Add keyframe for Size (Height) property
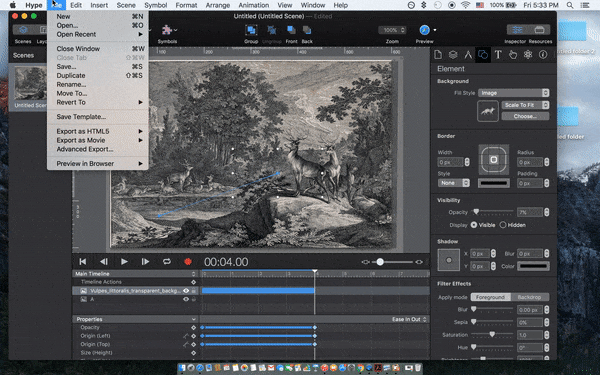This screenshot has height=375, width=600. click(193, 353)
